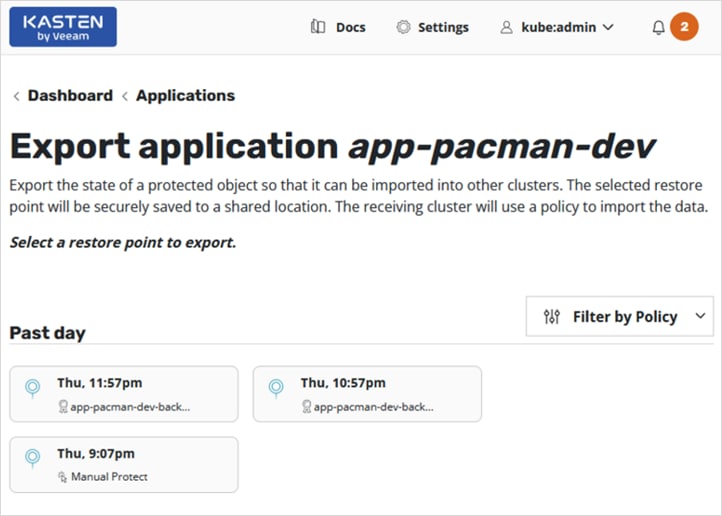Click the policy badge icon under Thu, 11:57pm
The width and height of the screenshot is (722, 516).
63,406
